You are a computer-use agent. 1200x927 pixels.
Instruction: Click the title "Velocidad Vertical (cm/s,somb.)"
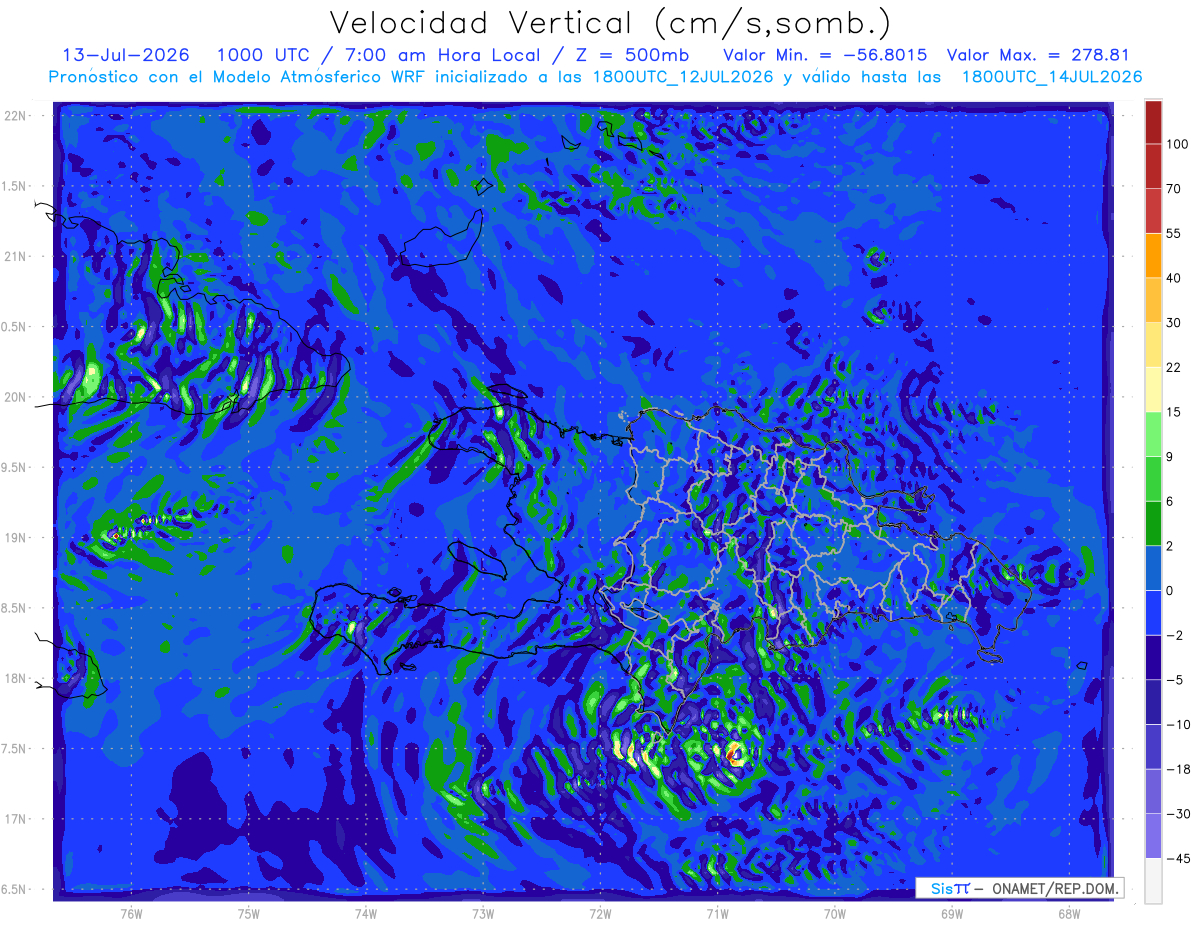(x=609, y=23)
